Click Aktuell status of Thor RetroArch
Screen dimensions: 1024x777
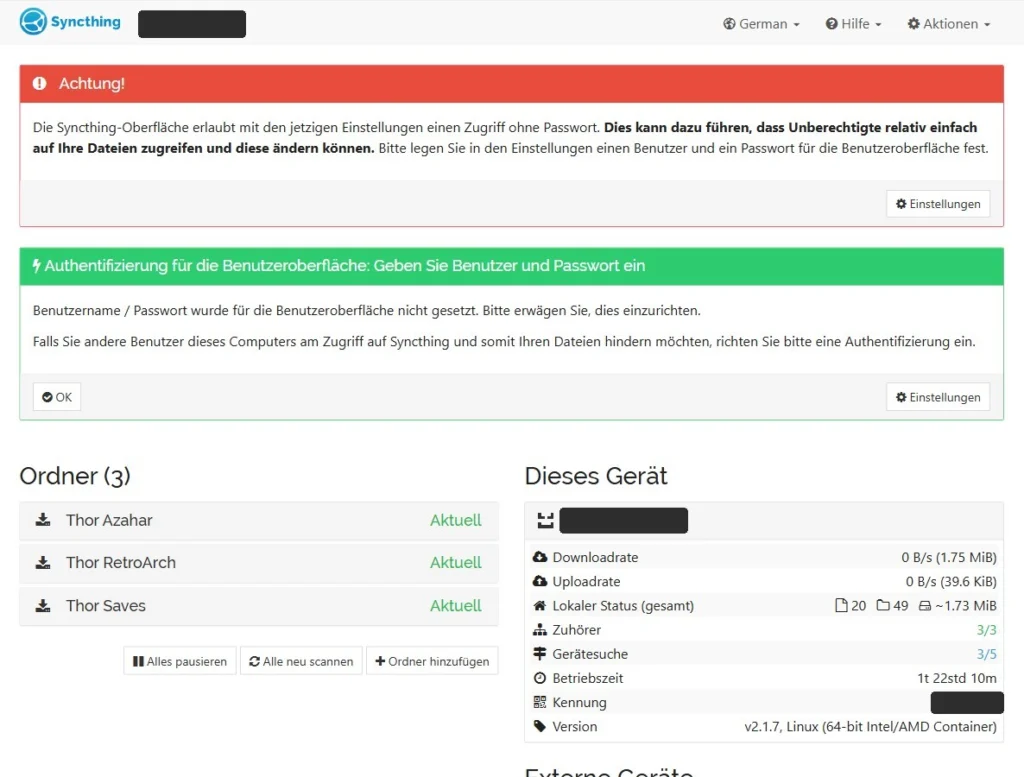point(455,563)
